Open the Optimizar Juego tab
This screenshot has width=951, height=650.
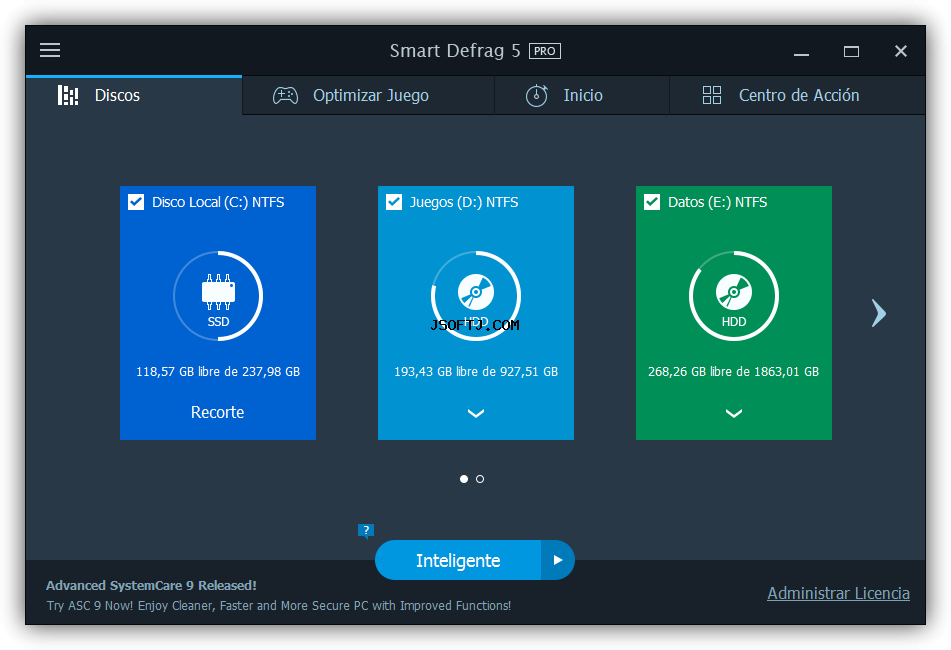368,95
